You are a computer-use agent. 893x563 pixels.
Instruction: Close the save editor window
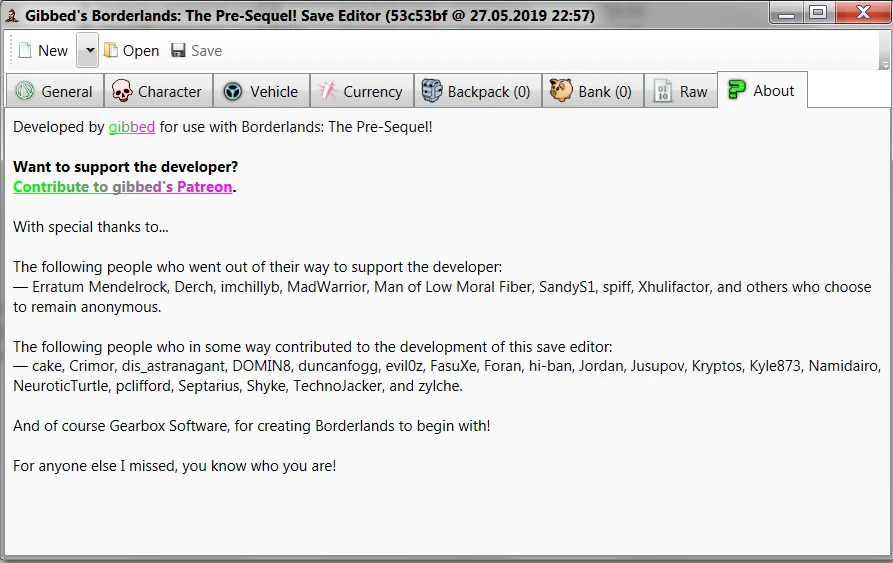coord(858,13)
